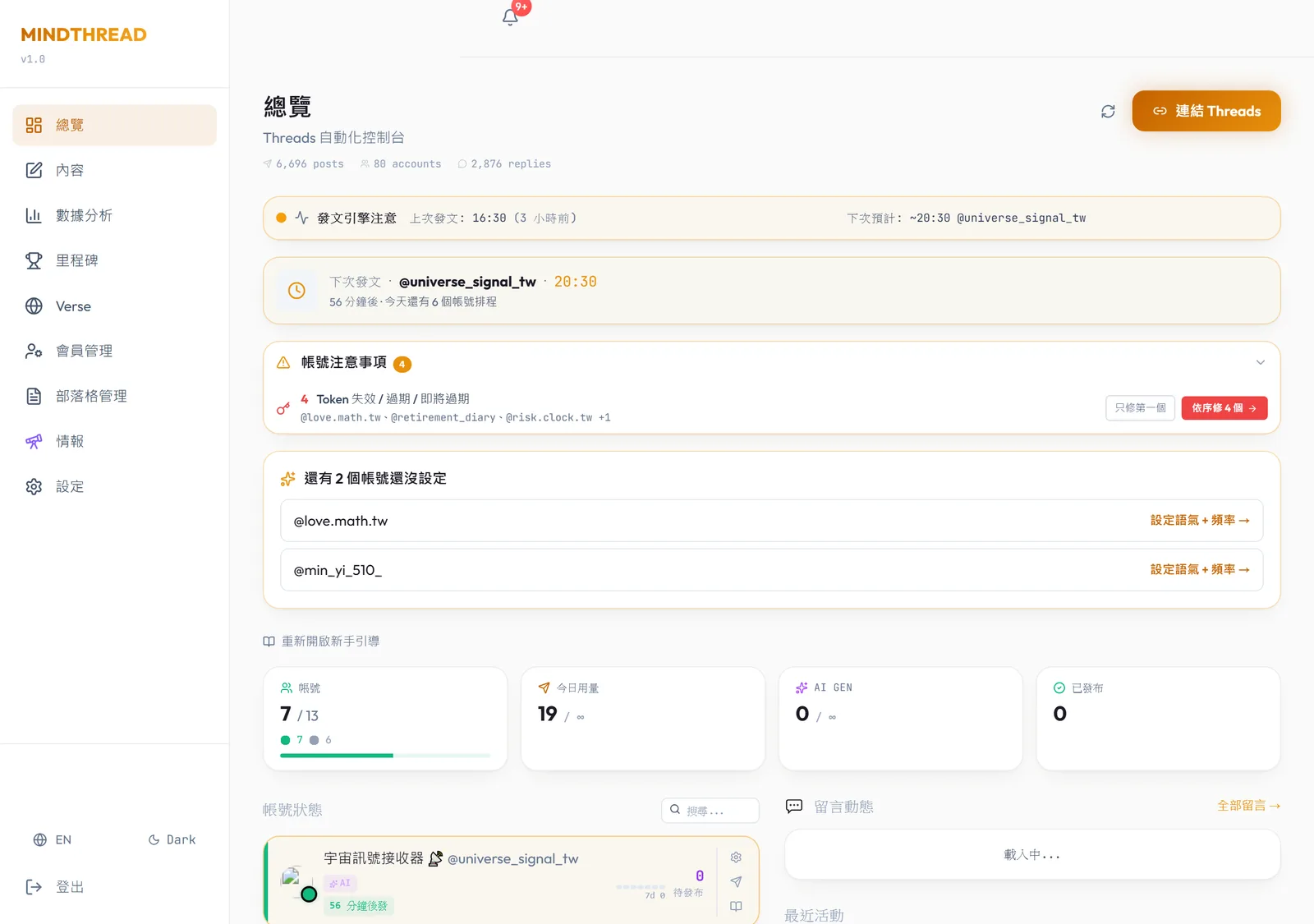Screen dimensions: 1314x924
Task: Click 設定語氣 + 頻率 for @love.math.tw
Action: coord(1200,520)
